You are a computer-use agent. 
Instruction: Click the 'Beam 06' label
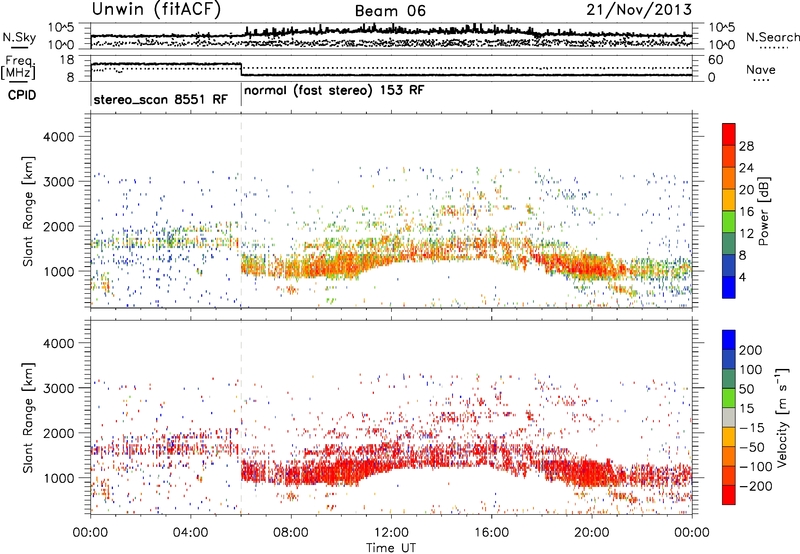pyautogui.click(x=390, y=11)
